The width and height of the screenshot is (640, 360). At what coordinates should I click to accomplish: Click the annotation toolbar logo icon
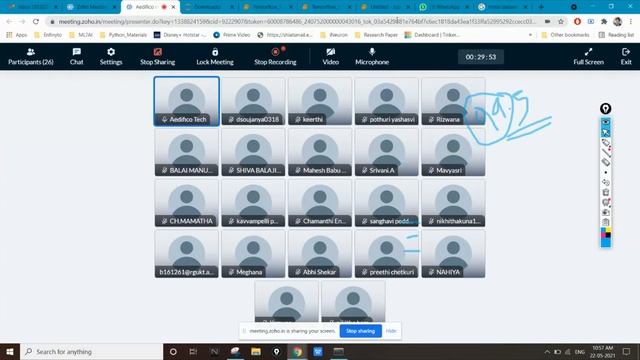605,109
